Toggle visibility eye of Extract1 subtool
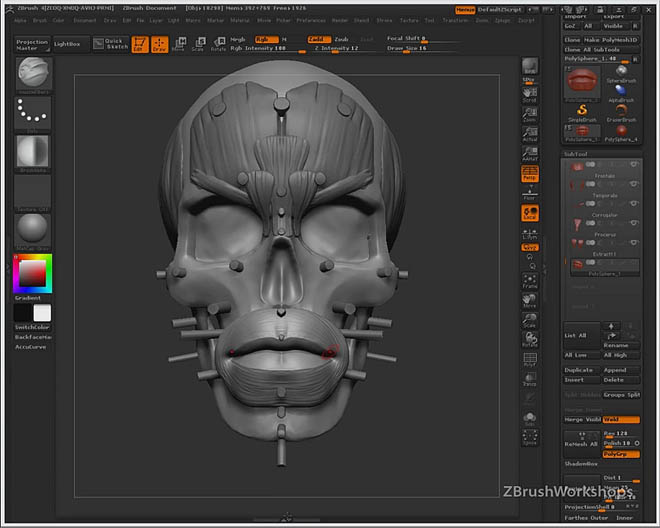 (633, 243)
